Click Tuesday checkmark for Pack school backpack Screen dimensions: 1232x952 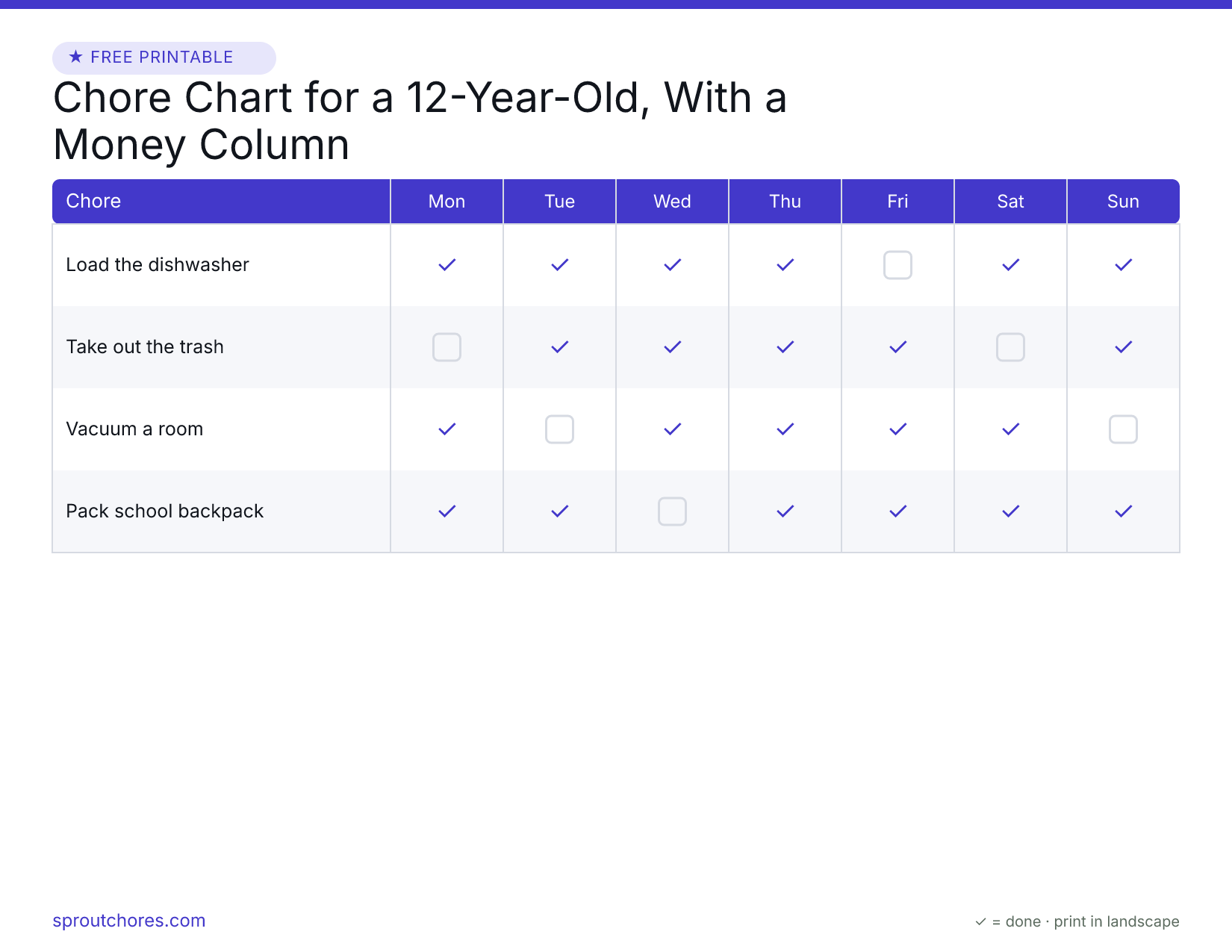[x=559, y=511]
